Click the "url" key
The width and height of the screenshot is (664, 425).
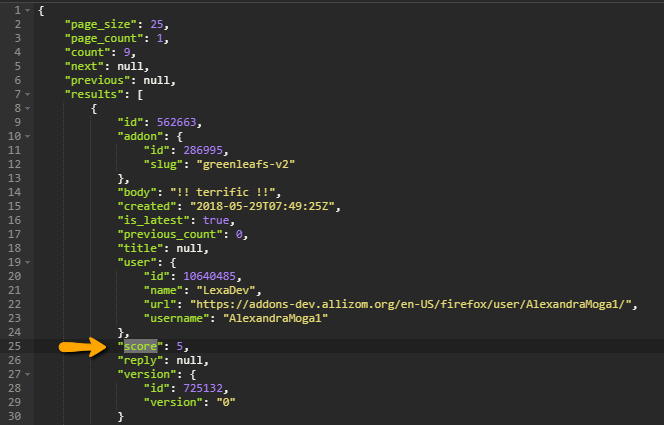pos(160,304)
